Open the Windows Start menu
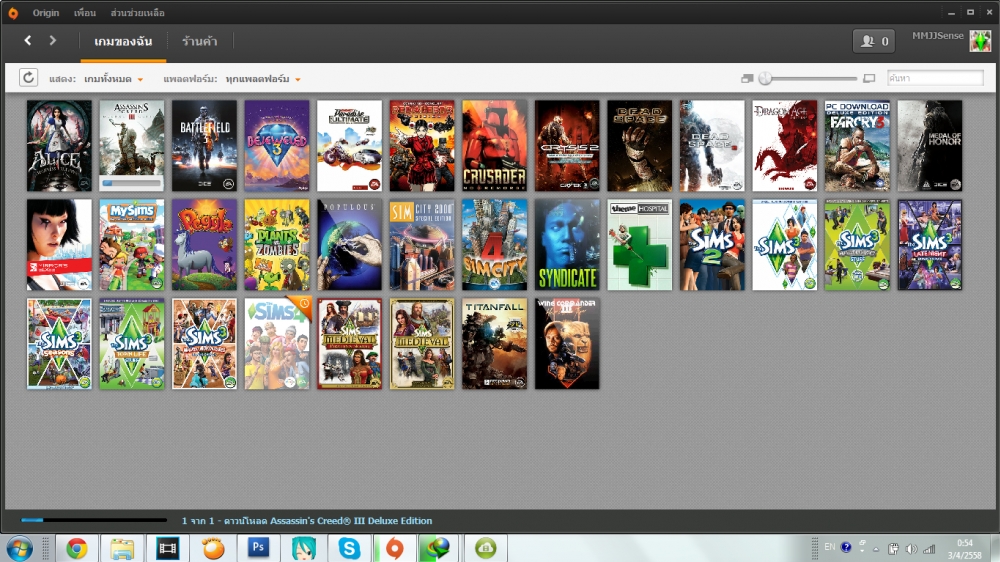 click(x=19, y=549)
